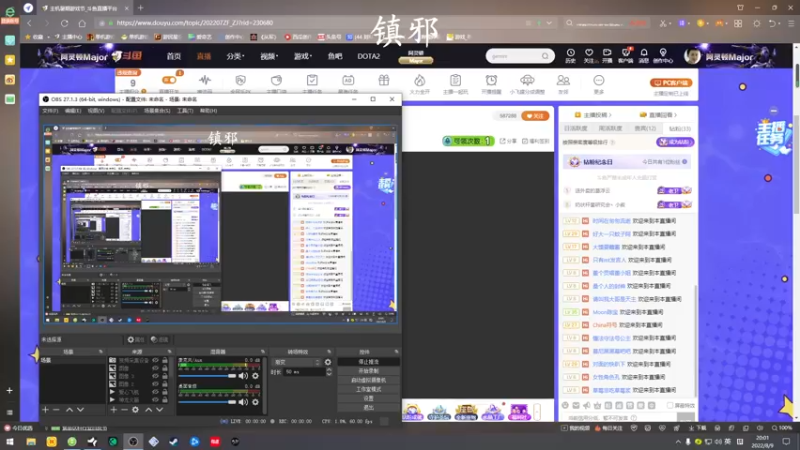Click 开始录制 in OBS controls
The width and height of the screenshot is (800, 450).
click(368, 371)
